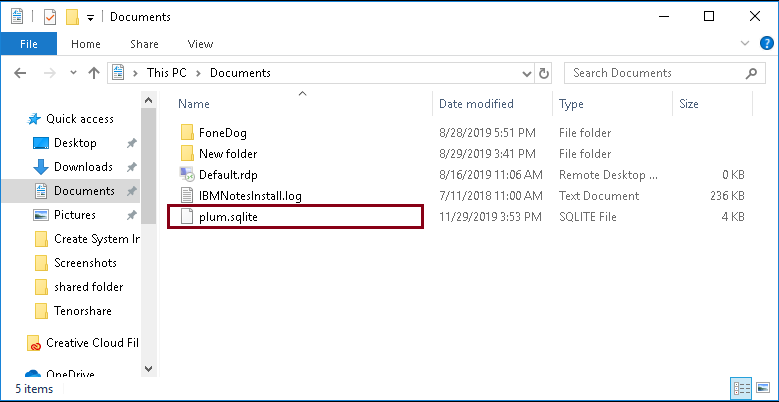Image resolution: width=779 pixels, height=402 pixels.
Task: Go up one level with Up arrow
Action: click(93, 73)
